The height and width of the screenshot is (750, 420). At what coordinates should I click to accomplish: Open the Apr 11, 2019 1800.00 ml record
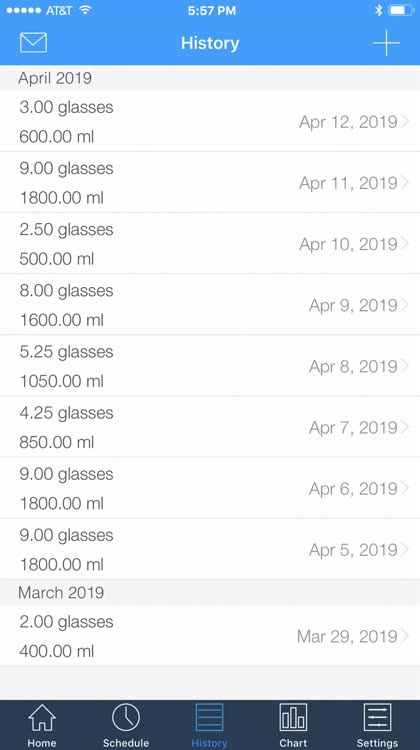210,183
